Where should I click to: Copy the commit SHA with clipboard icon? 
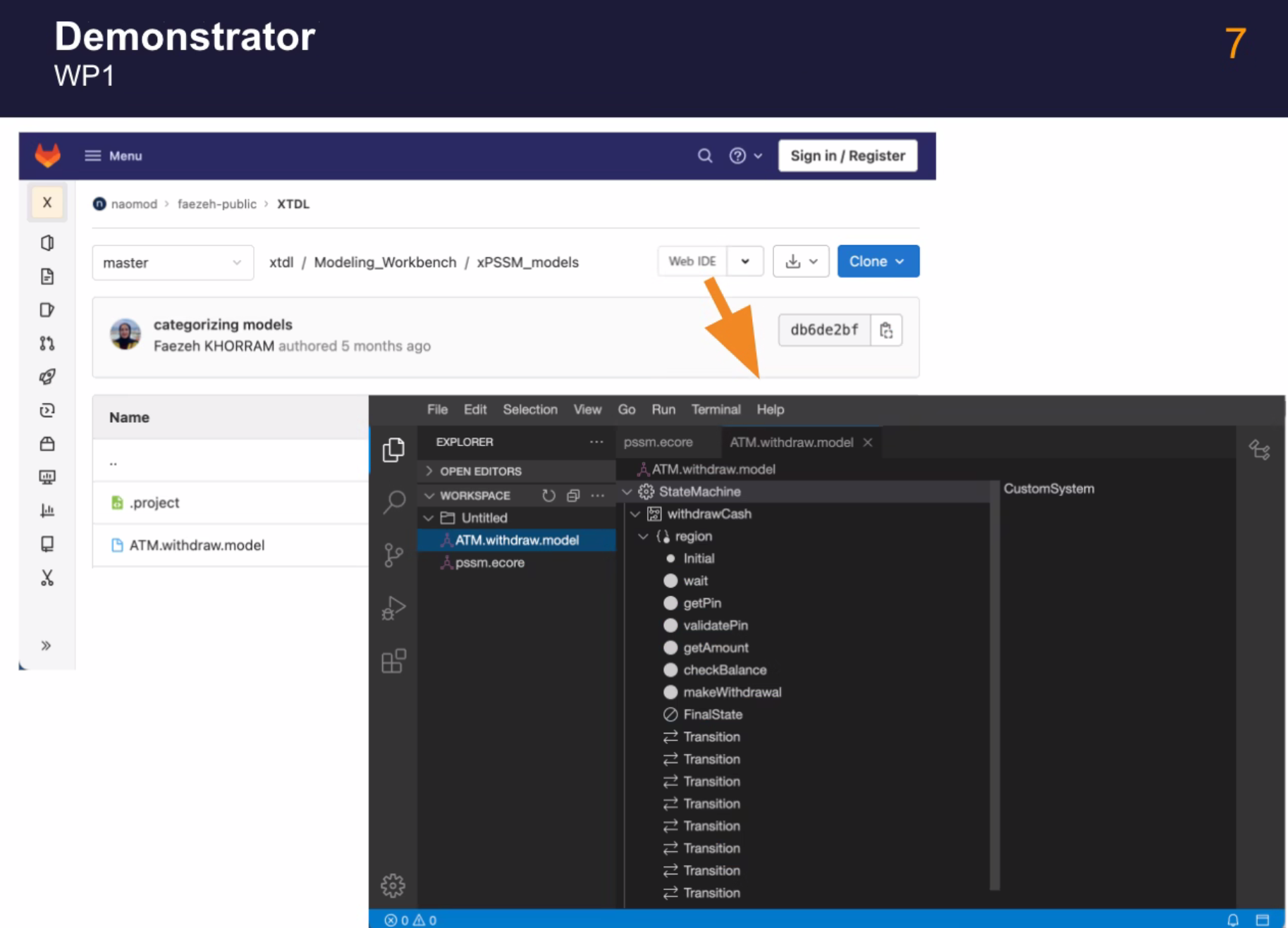pos(886,330)
